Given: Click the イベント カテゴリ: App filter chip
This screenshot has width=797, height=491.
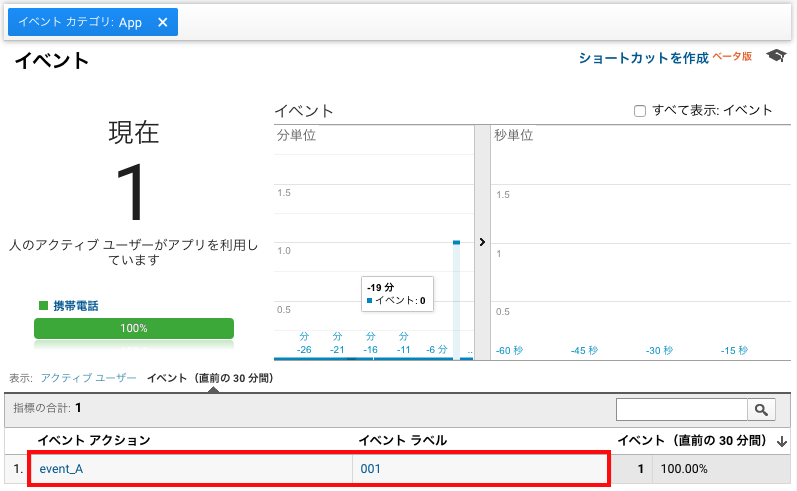Looking at the screenshot, I should [93, 22].
